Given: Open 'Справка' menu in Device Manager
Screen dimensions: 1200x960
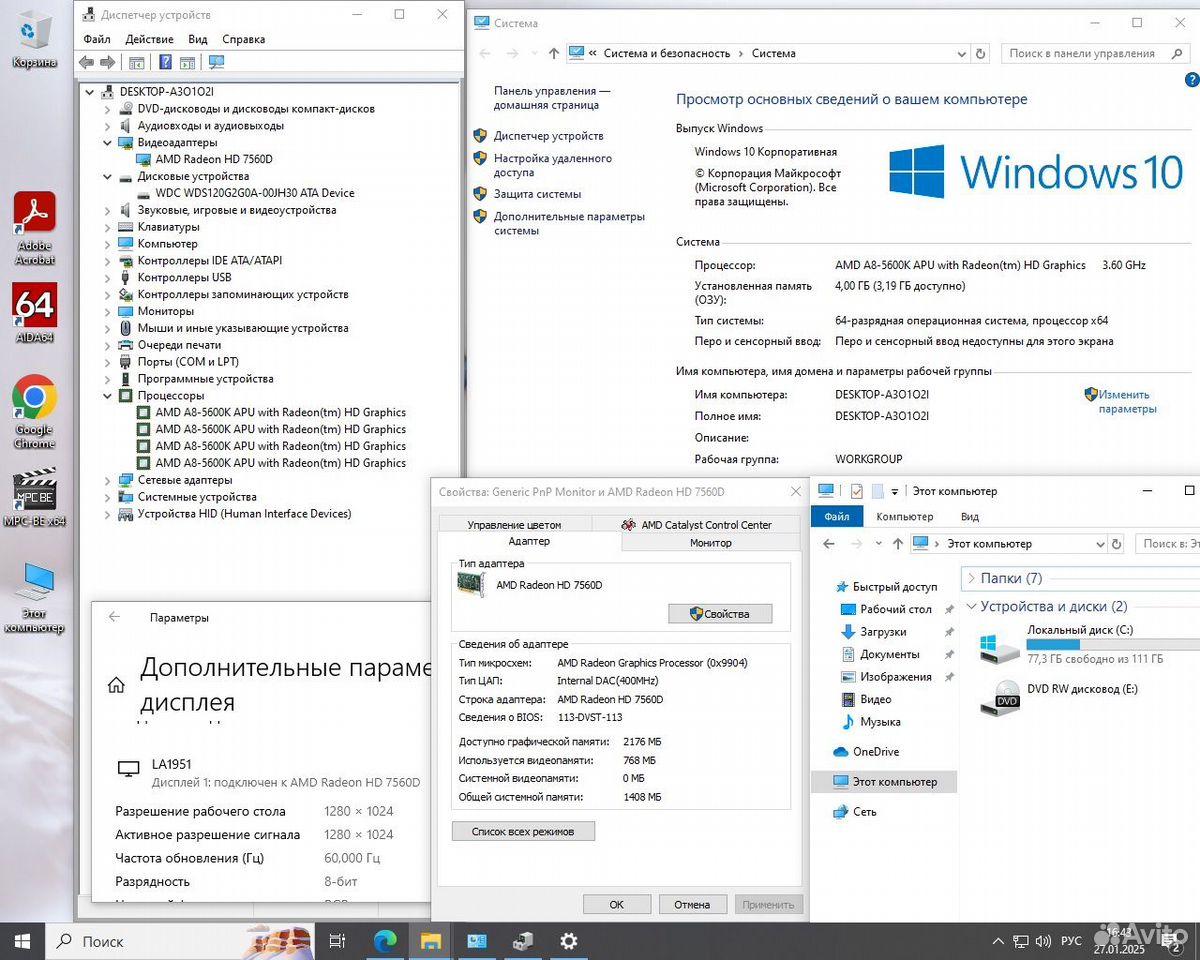Looking at the screenshot, I should [x=244, y=39].
